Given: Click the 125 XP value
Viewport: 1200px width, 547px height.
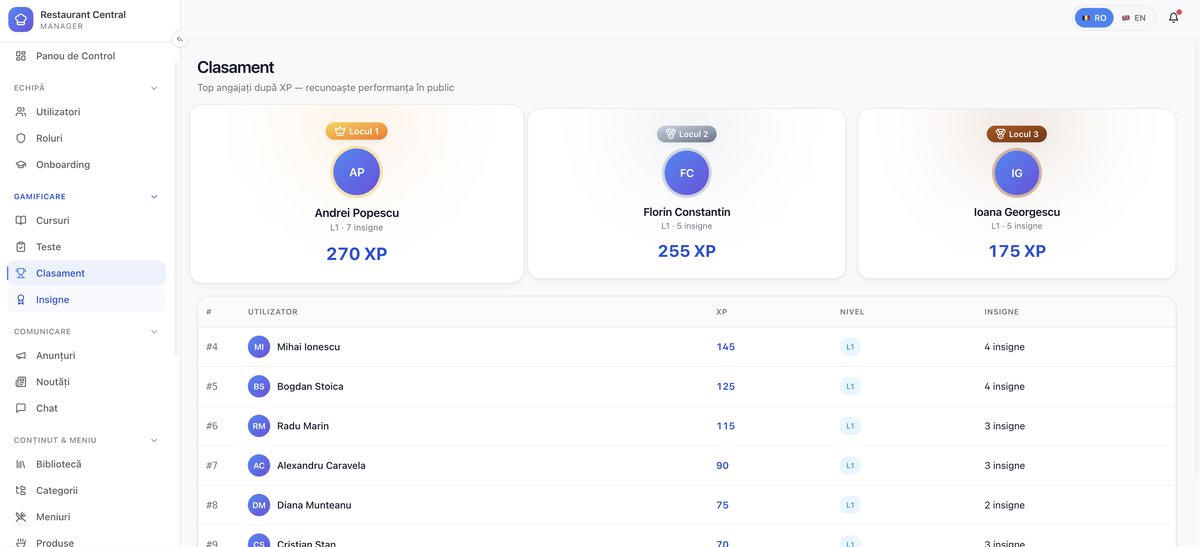Looking at the screenshot, I should point(726,386).
